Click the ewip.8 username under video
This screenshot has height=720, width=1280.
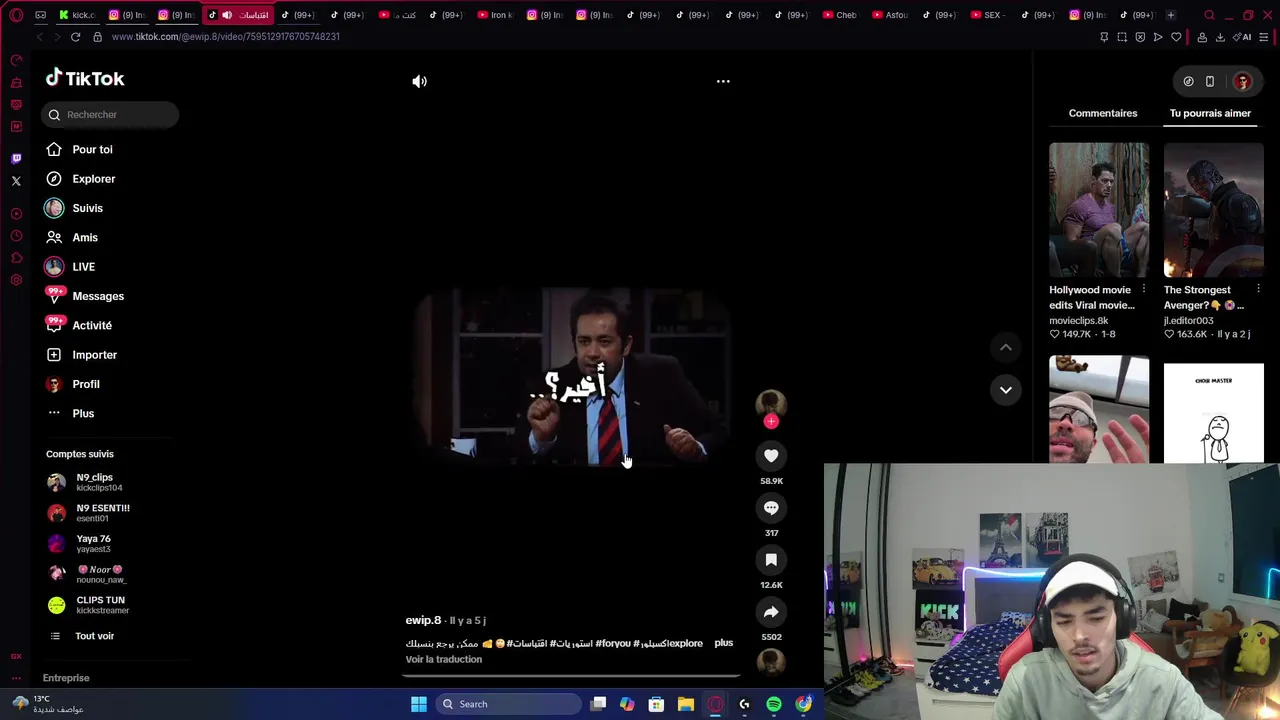coord(423,620)
